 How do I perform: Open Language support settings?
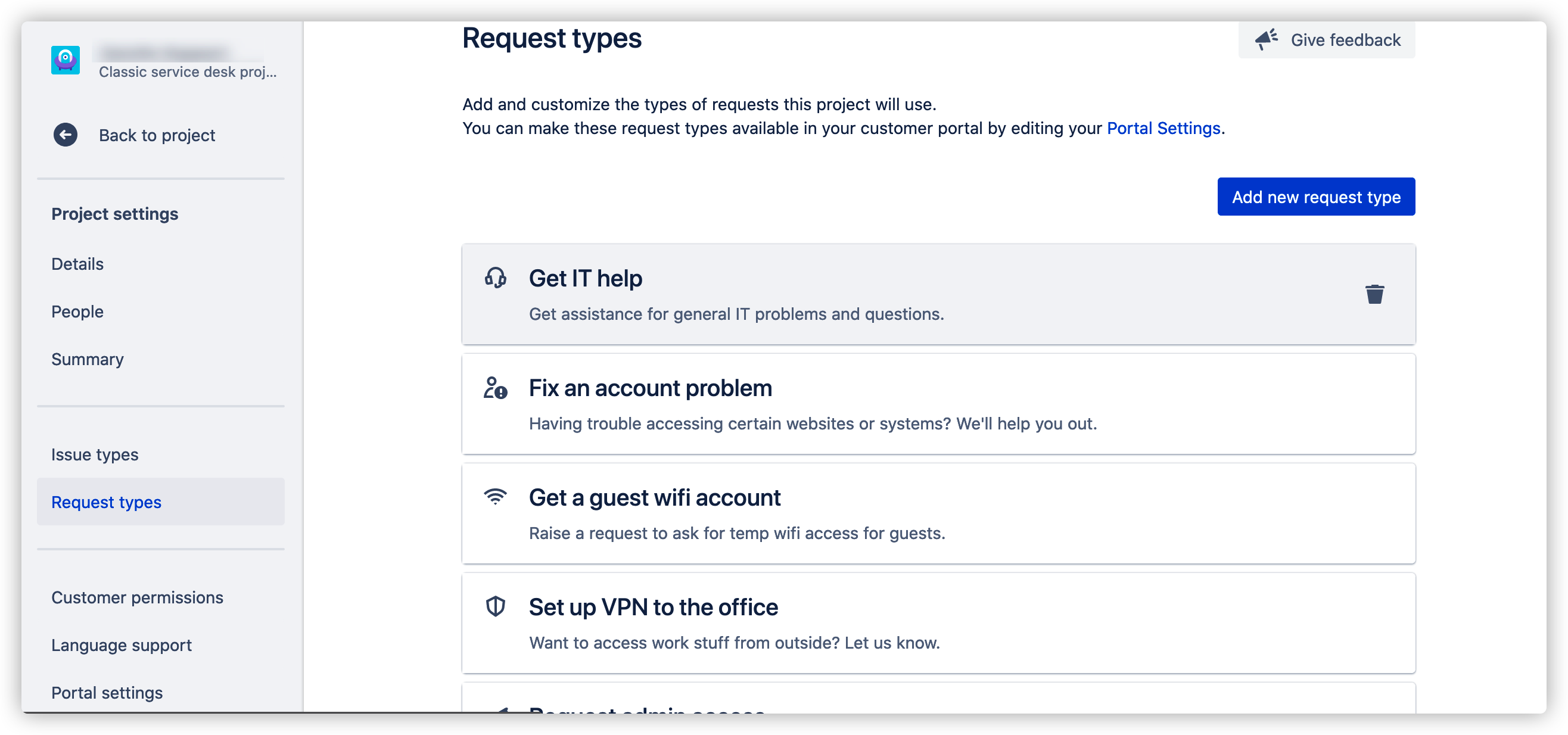(x=121, y=645)
